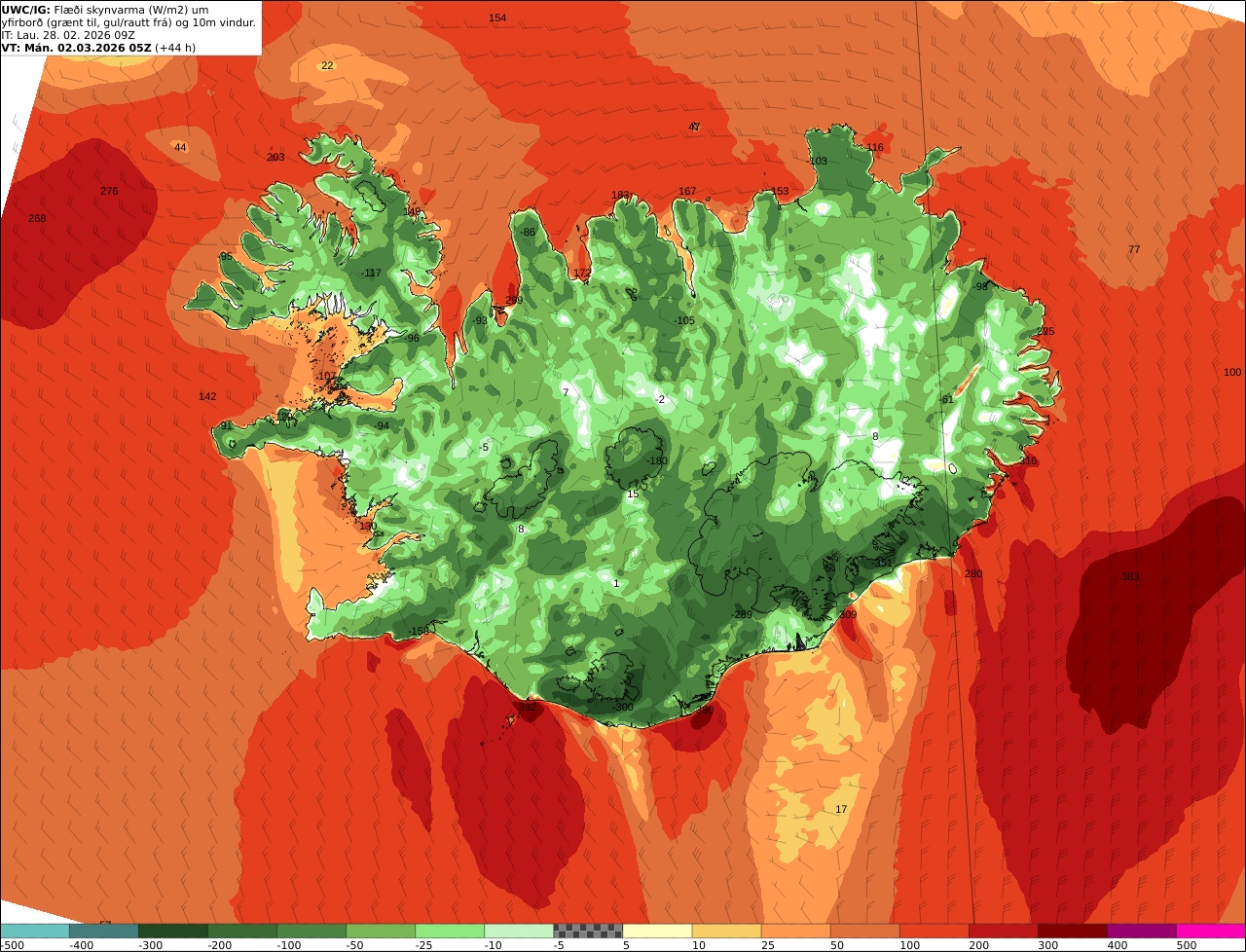
Task: Click the map value '95'
Action: coord(226,256)
